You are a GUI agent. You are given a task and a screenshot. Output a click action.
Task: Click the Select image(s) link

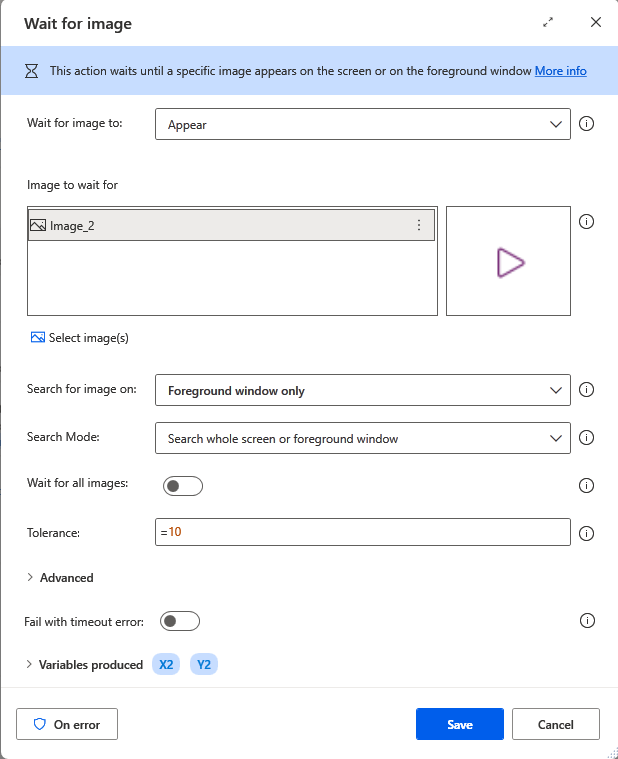[x=80, y=338]
